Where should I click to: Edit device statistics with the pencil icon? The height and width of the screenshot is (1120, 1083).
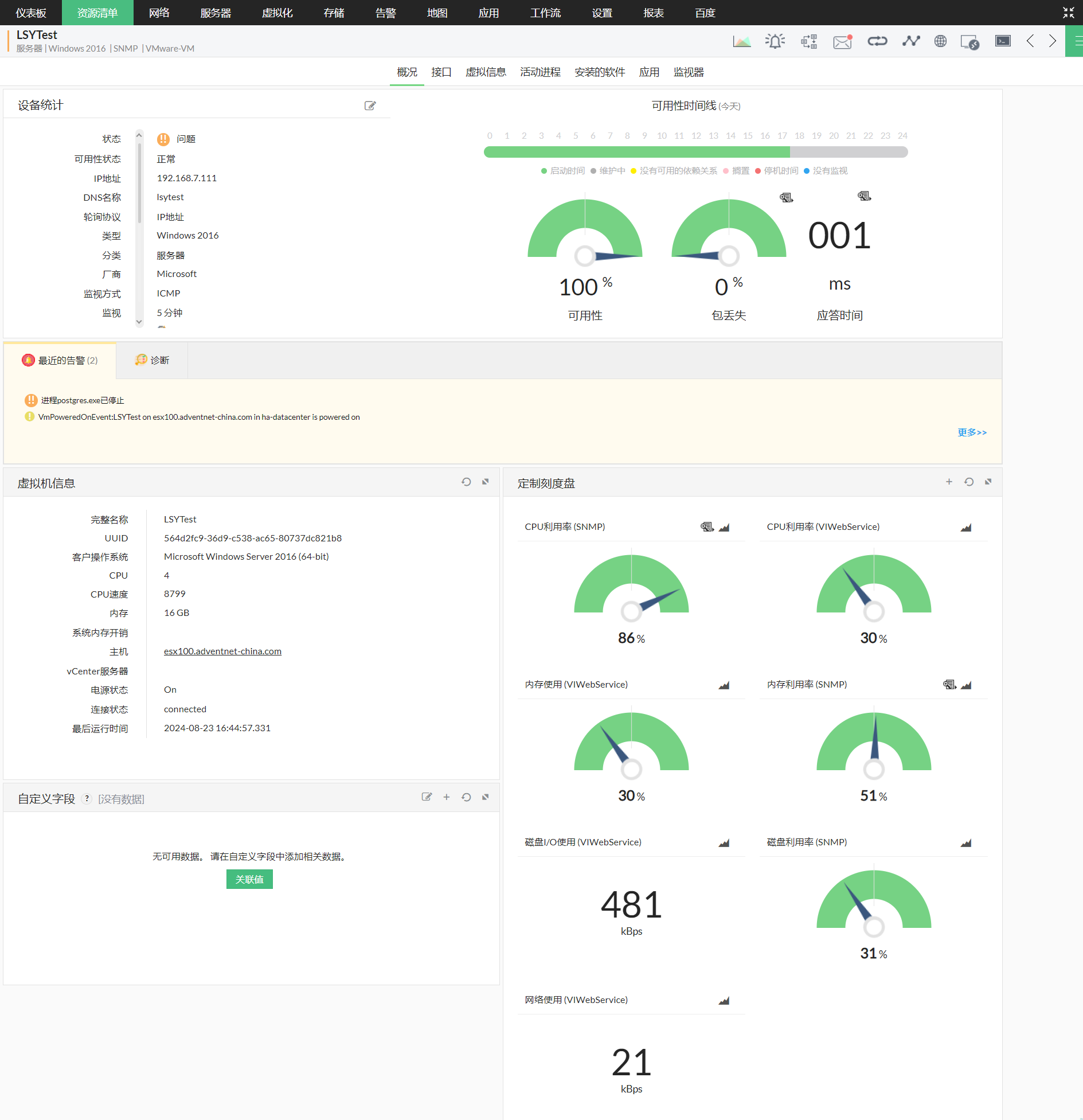tap(370, 106)
